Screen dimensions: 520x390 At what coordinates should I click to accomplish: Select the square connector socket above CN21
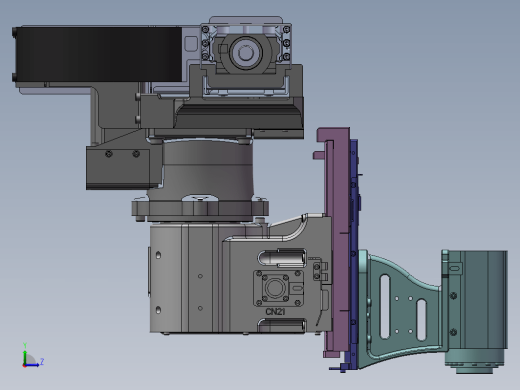tap(278, 288)
